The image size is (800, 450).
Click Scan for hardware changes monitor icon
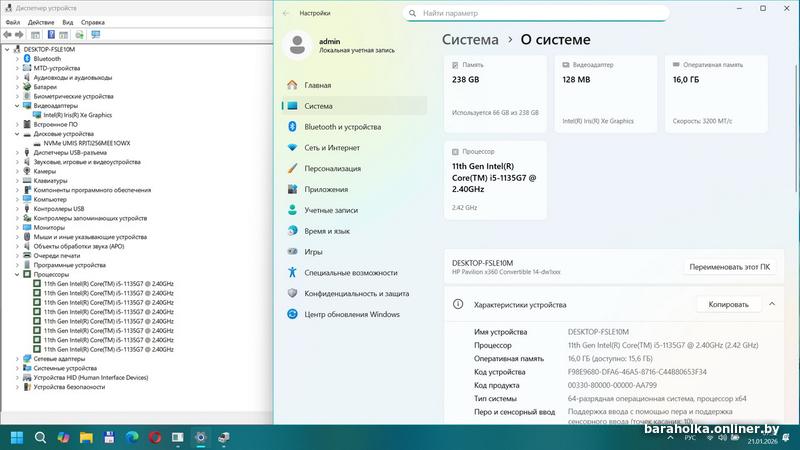[x=95, y=35]
